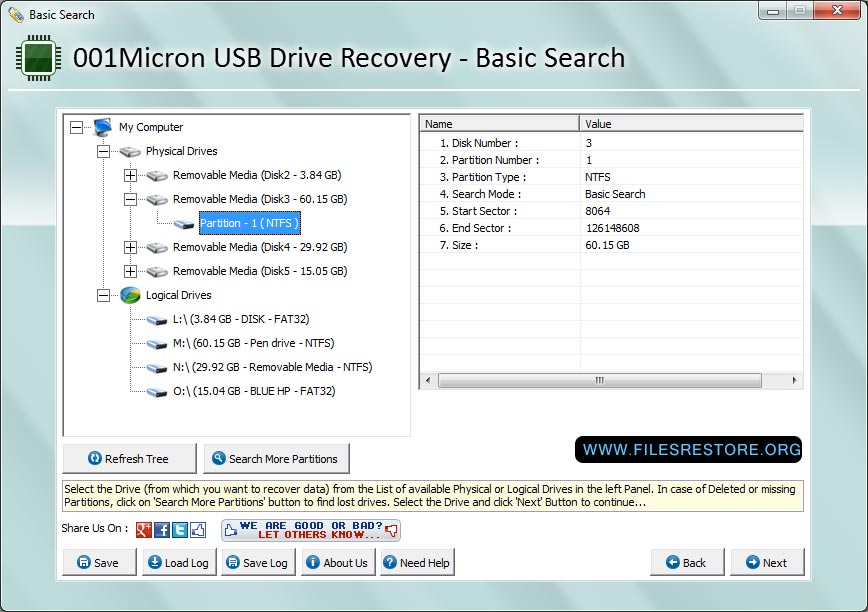Viewport: 868px width, 612px height.
Task: Select Partition - 1 (NTFS) tree item
Action: coord(250,223)
